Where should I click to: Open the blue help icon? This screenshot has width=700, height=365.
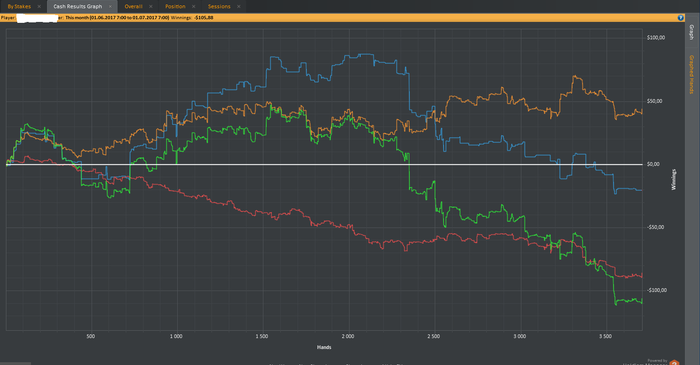680,18
